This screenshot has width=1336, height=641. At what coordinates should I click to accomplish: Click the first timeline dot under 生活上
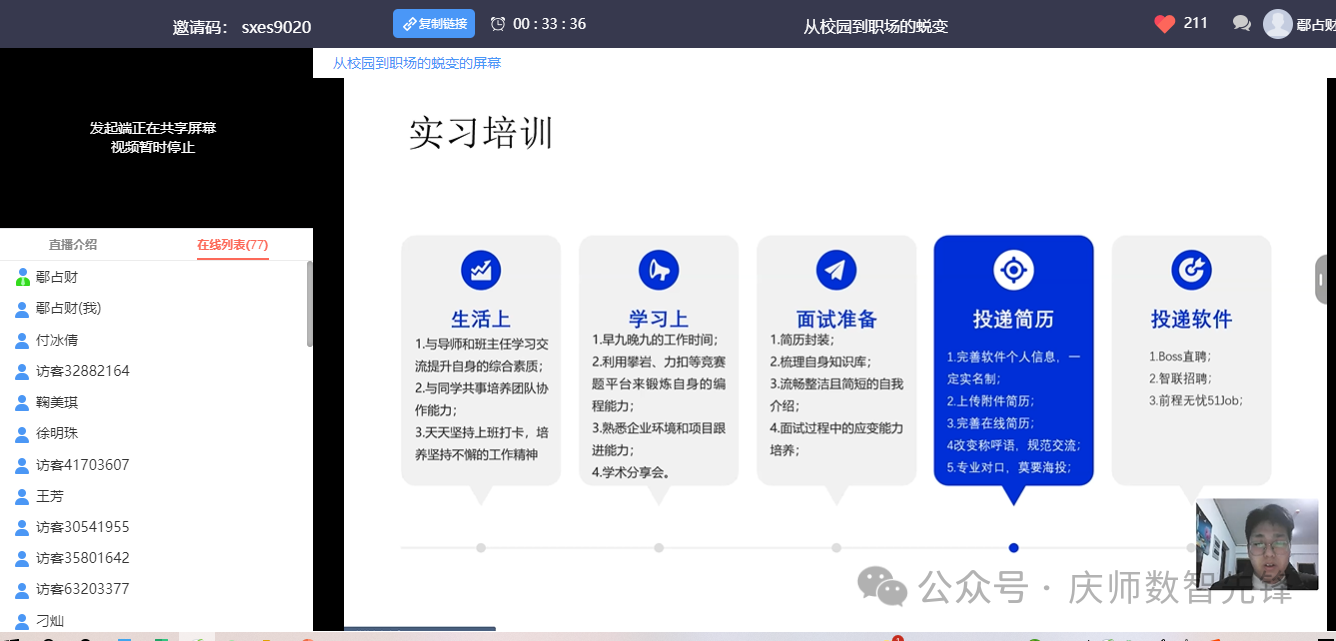point(481,548)
